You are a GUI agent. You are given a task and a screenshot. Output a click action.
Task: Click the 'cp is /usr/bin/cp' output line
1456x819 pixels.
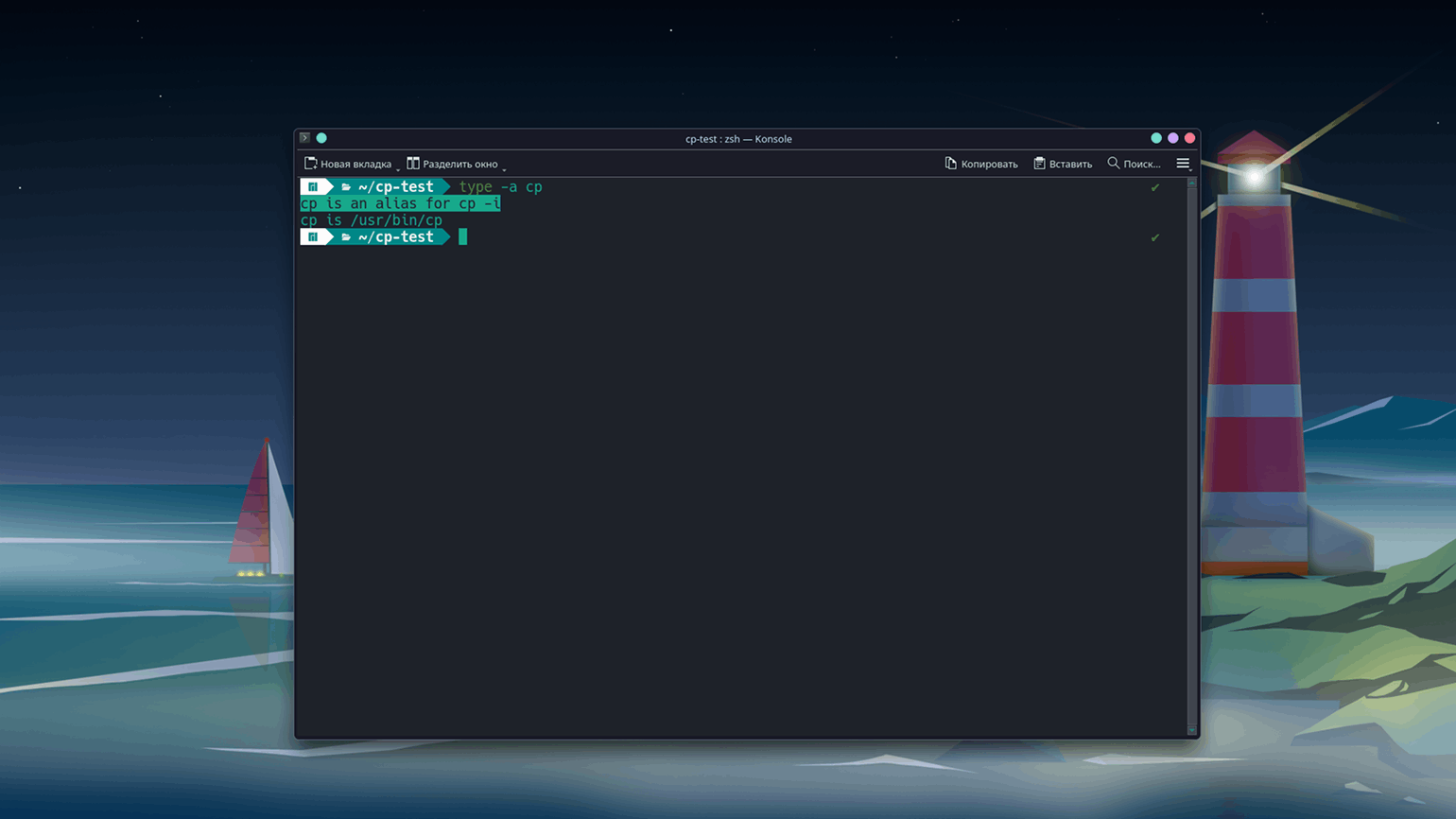(371, 220)
